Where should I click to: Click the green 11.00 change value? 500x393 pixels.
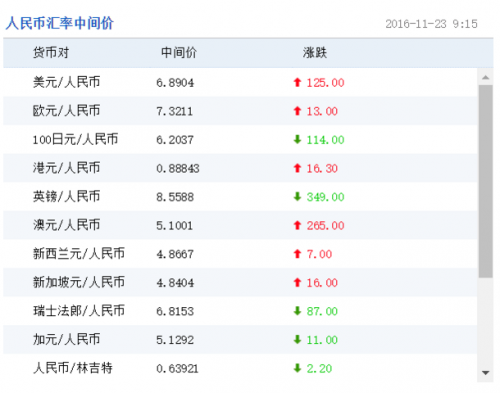[x=322, y=340]
